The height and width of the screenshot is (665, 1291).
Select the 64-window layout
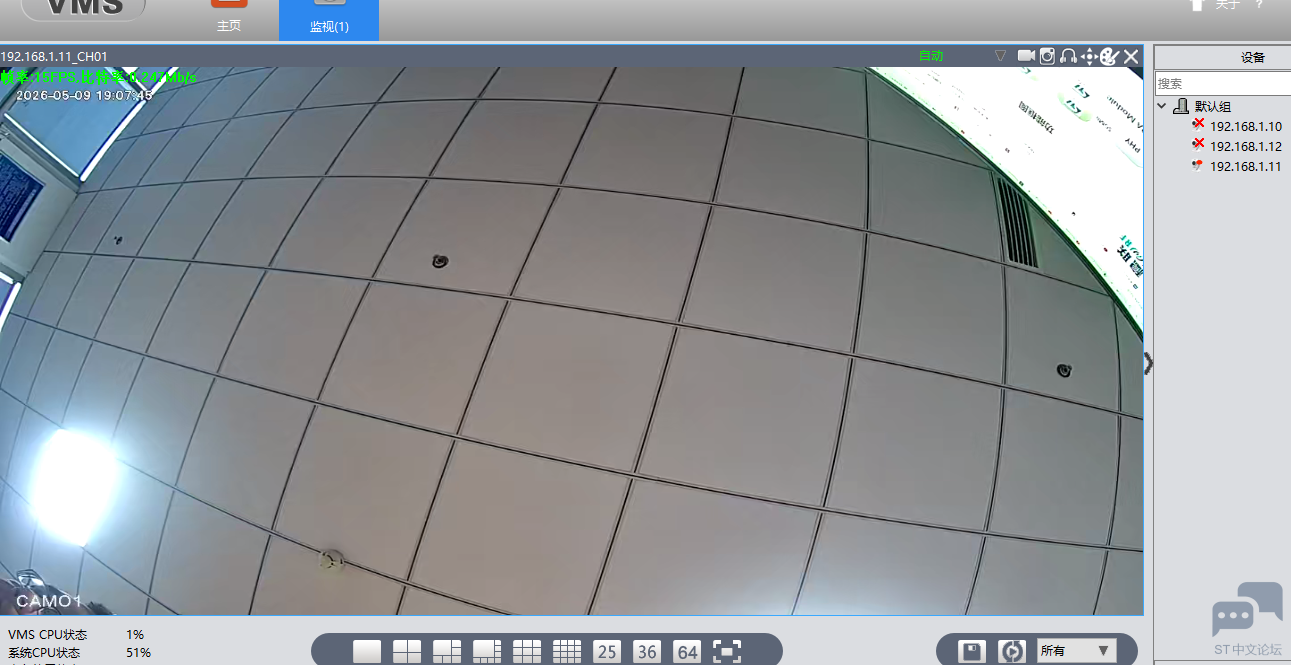click(687, 651)
